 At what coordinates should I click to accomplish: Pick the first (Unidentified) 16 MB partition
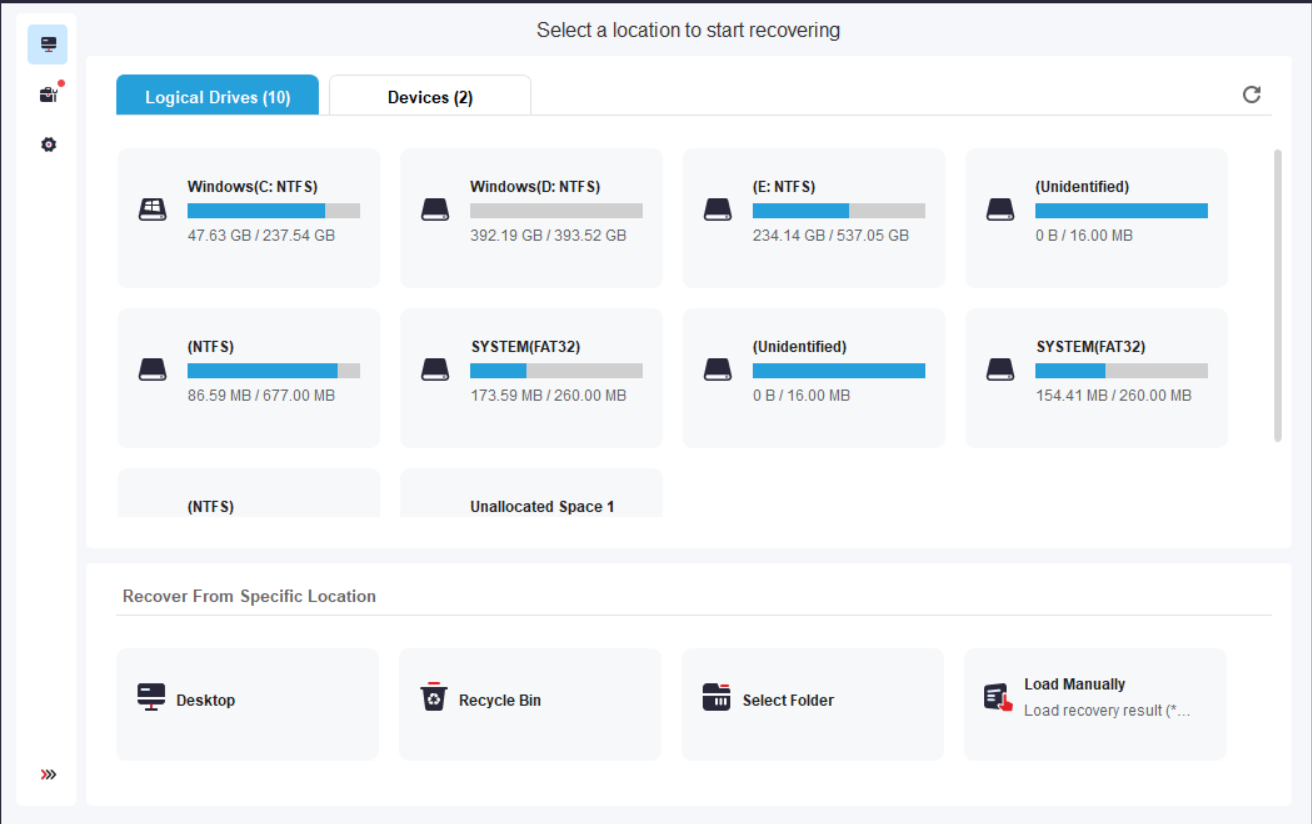(1095, 218)
